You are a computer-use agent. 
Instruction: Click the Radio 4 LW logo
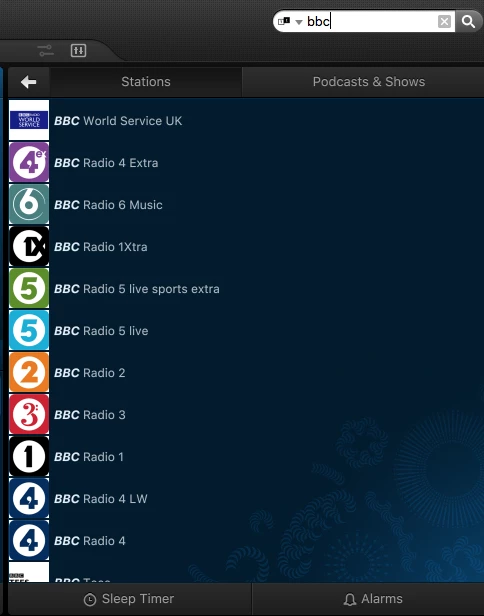(29, 498)
